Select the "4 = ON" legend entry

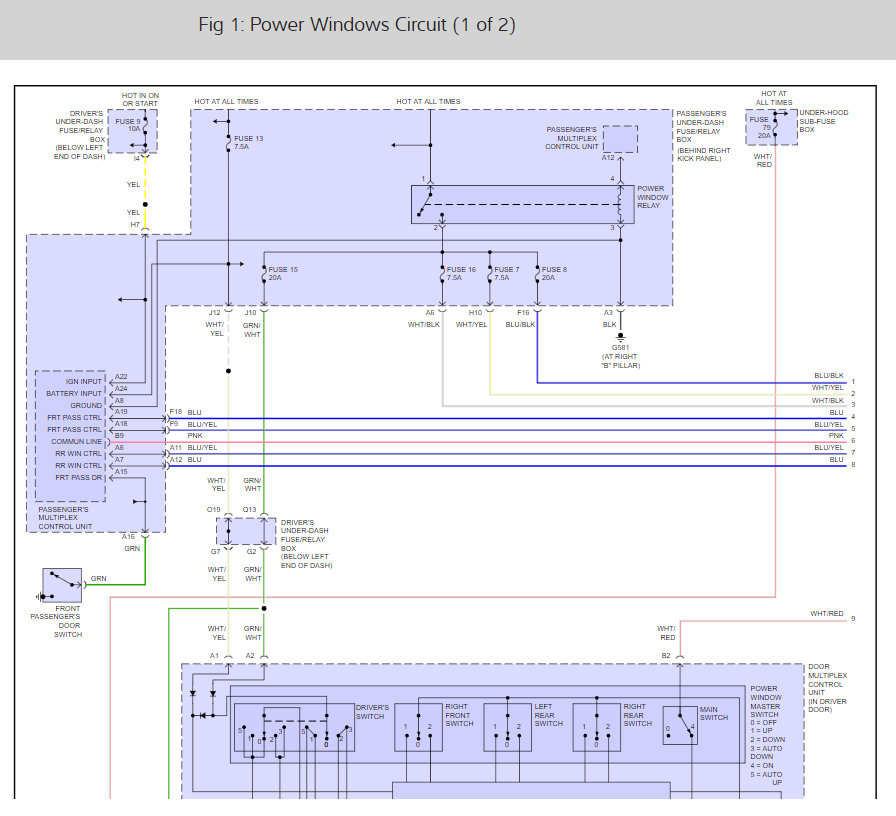click(x=762, y=765)
